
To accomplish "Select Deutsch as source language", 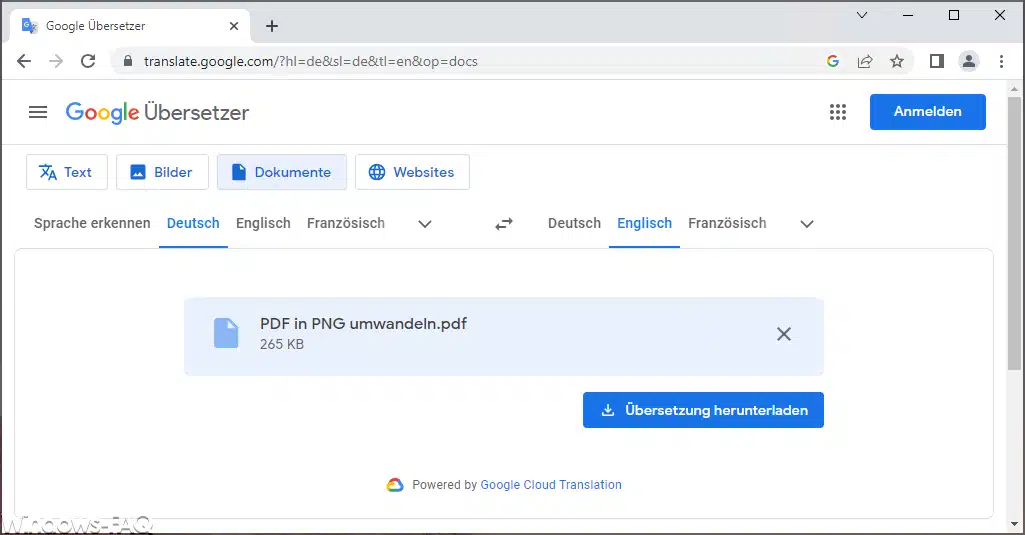I will pos(193,224).
